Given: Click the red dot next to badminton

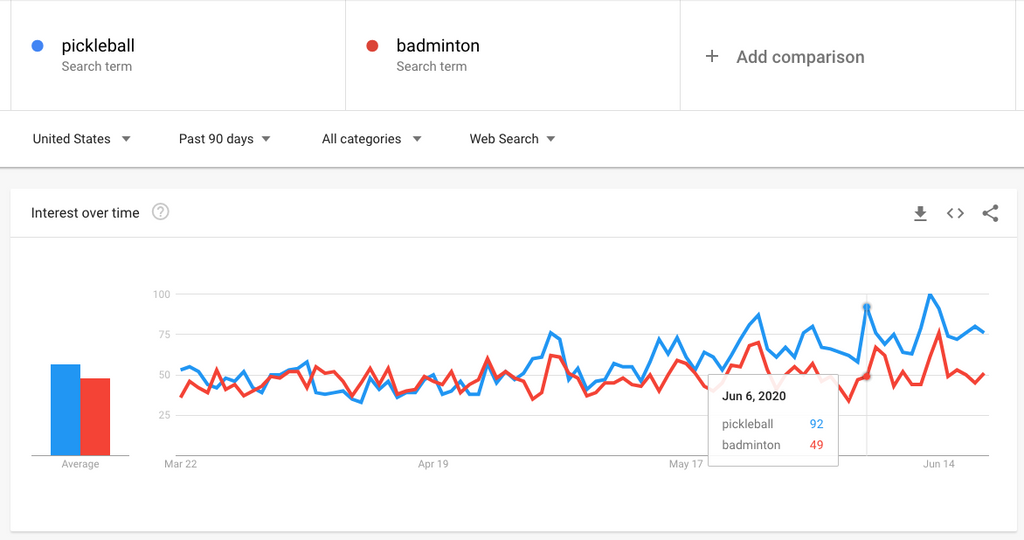Looking at the screenshot, I should tap(373, 46).
